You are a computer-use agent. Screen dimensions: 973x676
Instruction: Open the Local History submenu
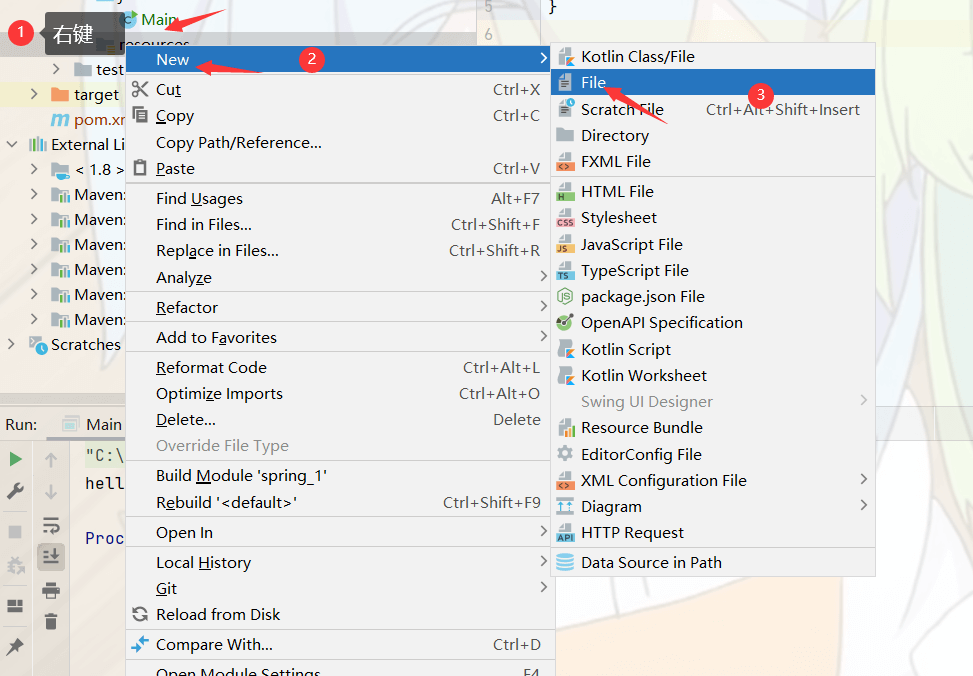pyautogui.click(x=338, y=562)
